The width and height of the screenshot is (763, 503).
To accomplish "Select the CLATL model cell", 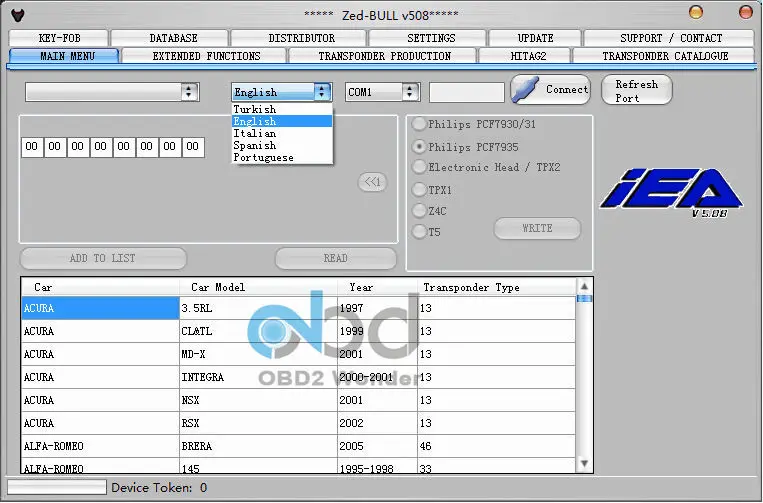I will coord(258,331).
